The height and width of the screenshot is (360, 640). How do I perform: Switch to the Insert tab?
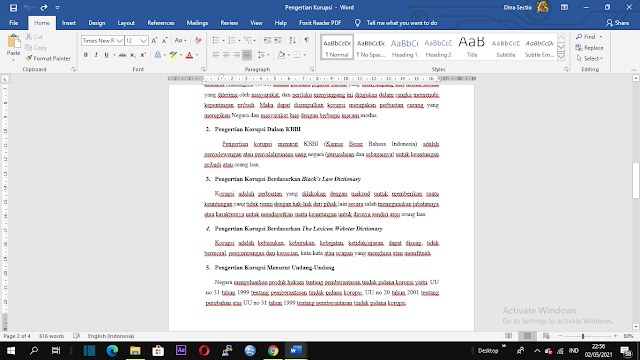pyautogui.click(x=69, y=23)
